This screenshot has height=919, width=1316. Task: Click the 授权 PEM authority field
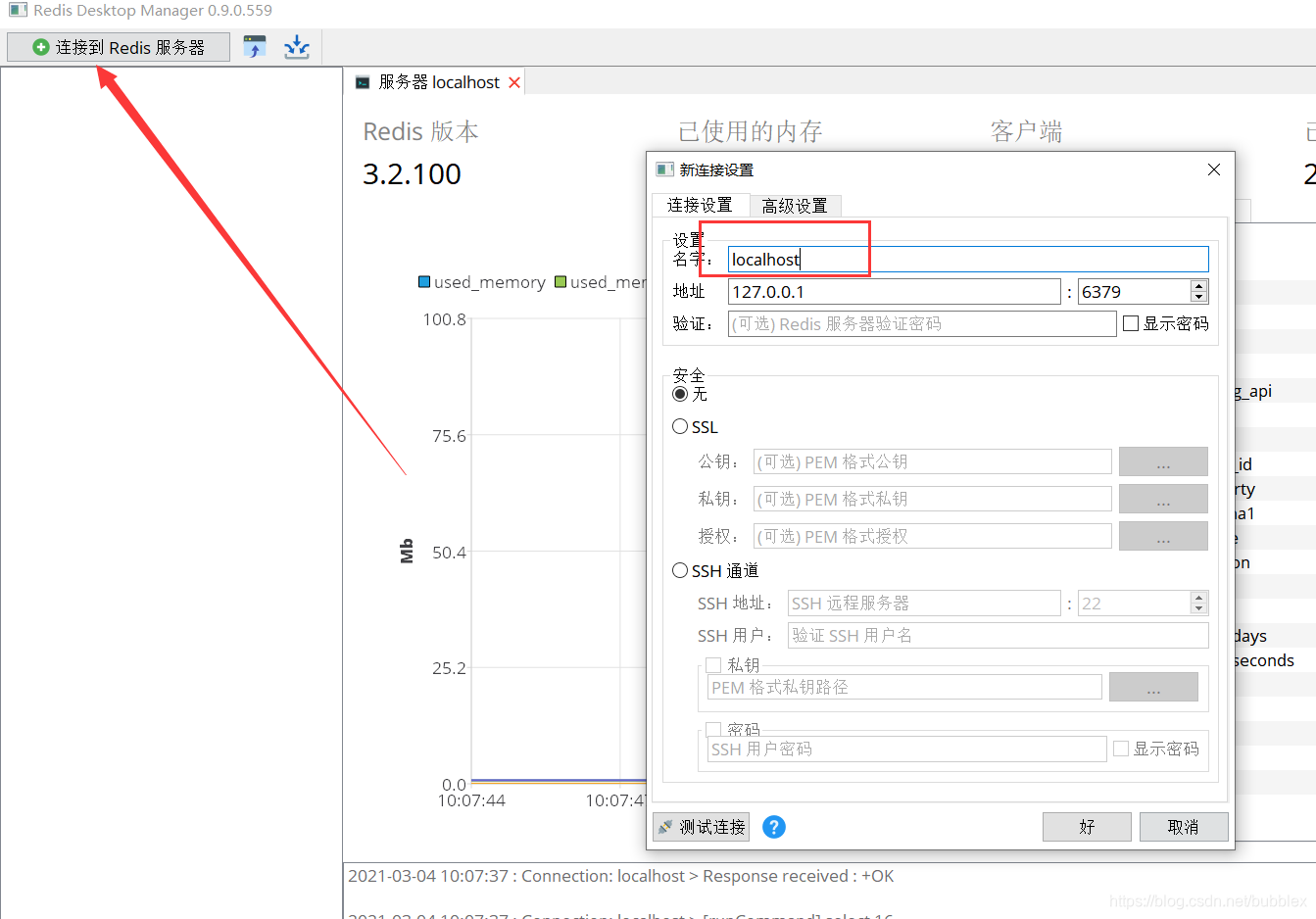pyautogui.click(x=933, y=536)
